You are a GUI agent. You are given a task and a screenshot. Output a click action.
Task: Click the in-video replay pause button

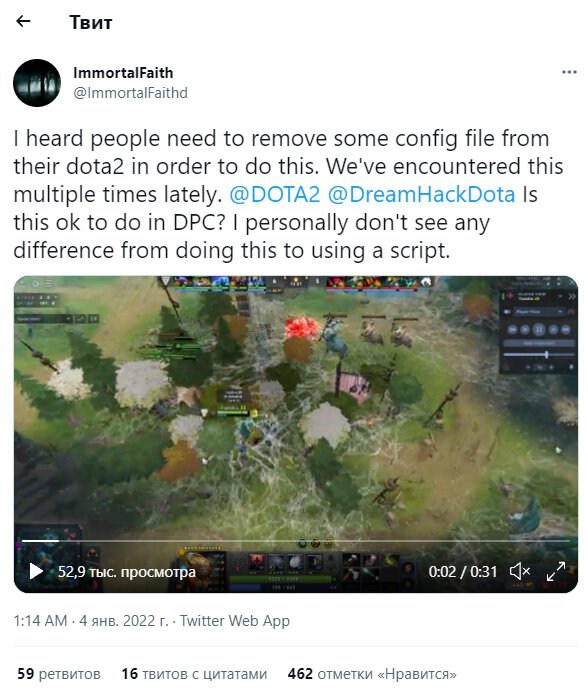[x=539, y=329]
